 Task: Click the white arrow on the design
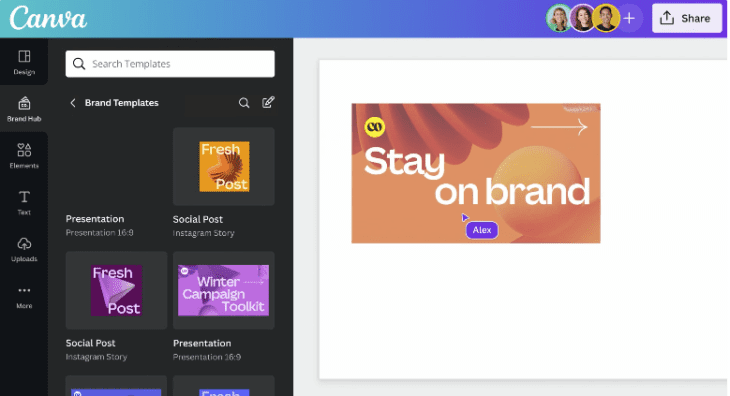point(559,127)
